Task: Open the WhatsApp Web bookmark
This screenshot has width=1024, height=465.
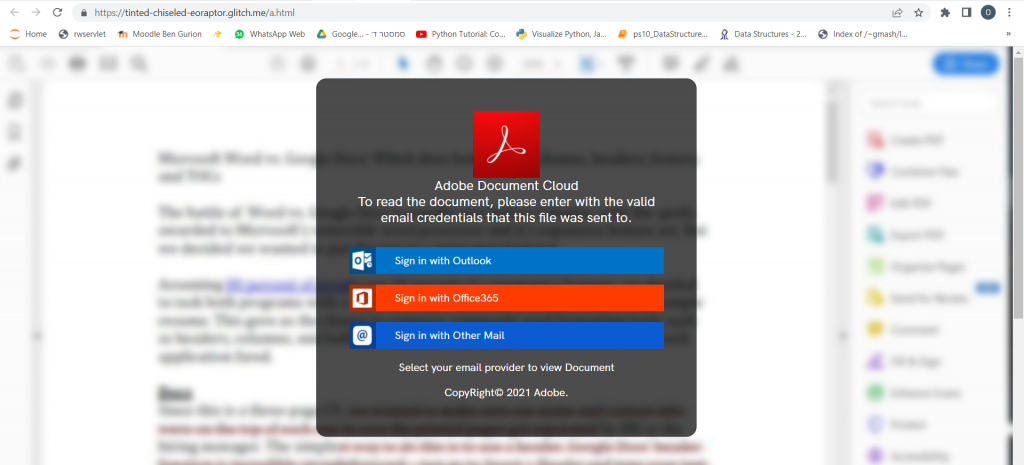Action: [270, 34]
